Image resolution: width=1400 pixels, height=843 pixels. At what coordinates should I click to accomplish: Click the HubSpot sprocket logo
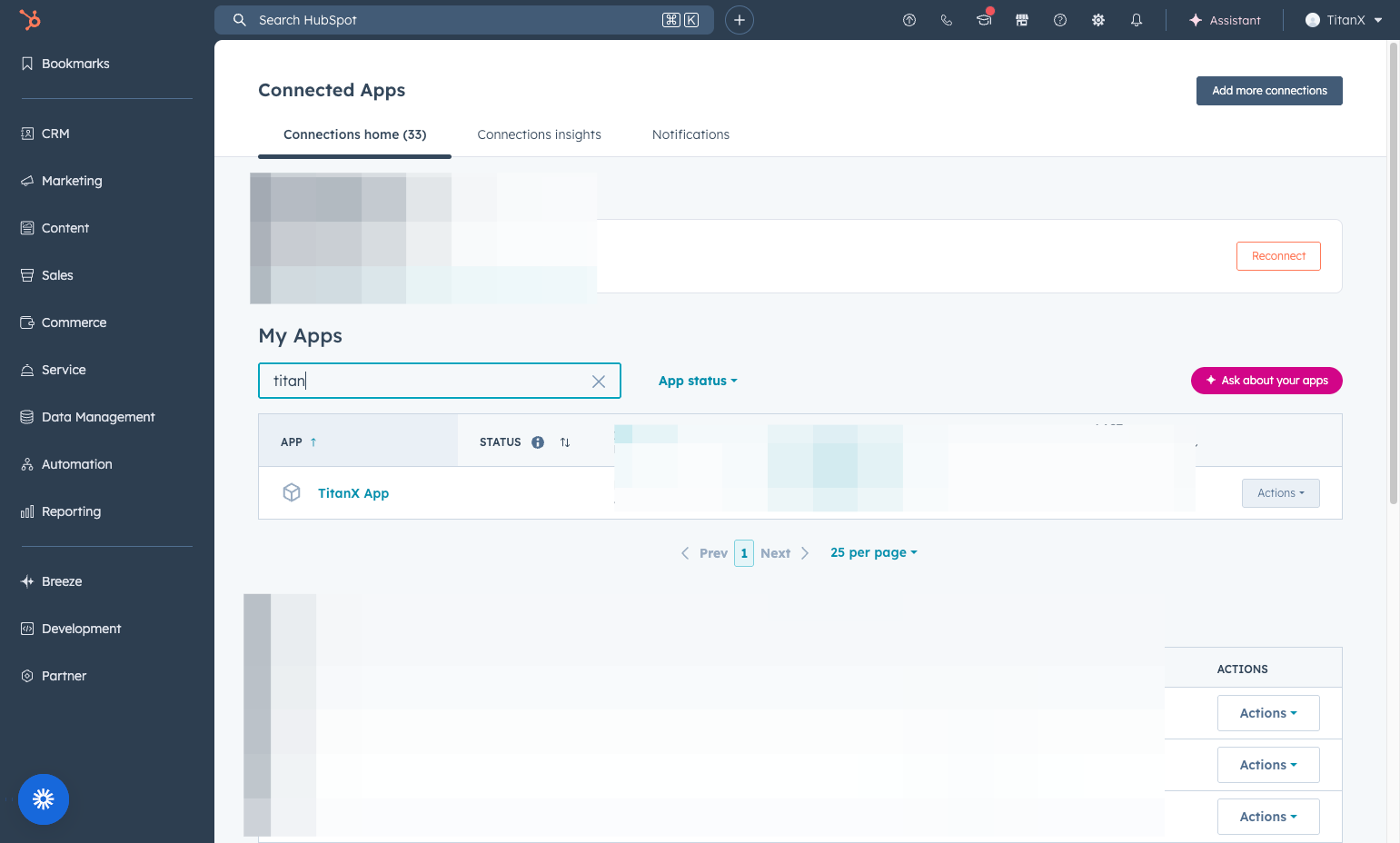[x=30, y=20]
